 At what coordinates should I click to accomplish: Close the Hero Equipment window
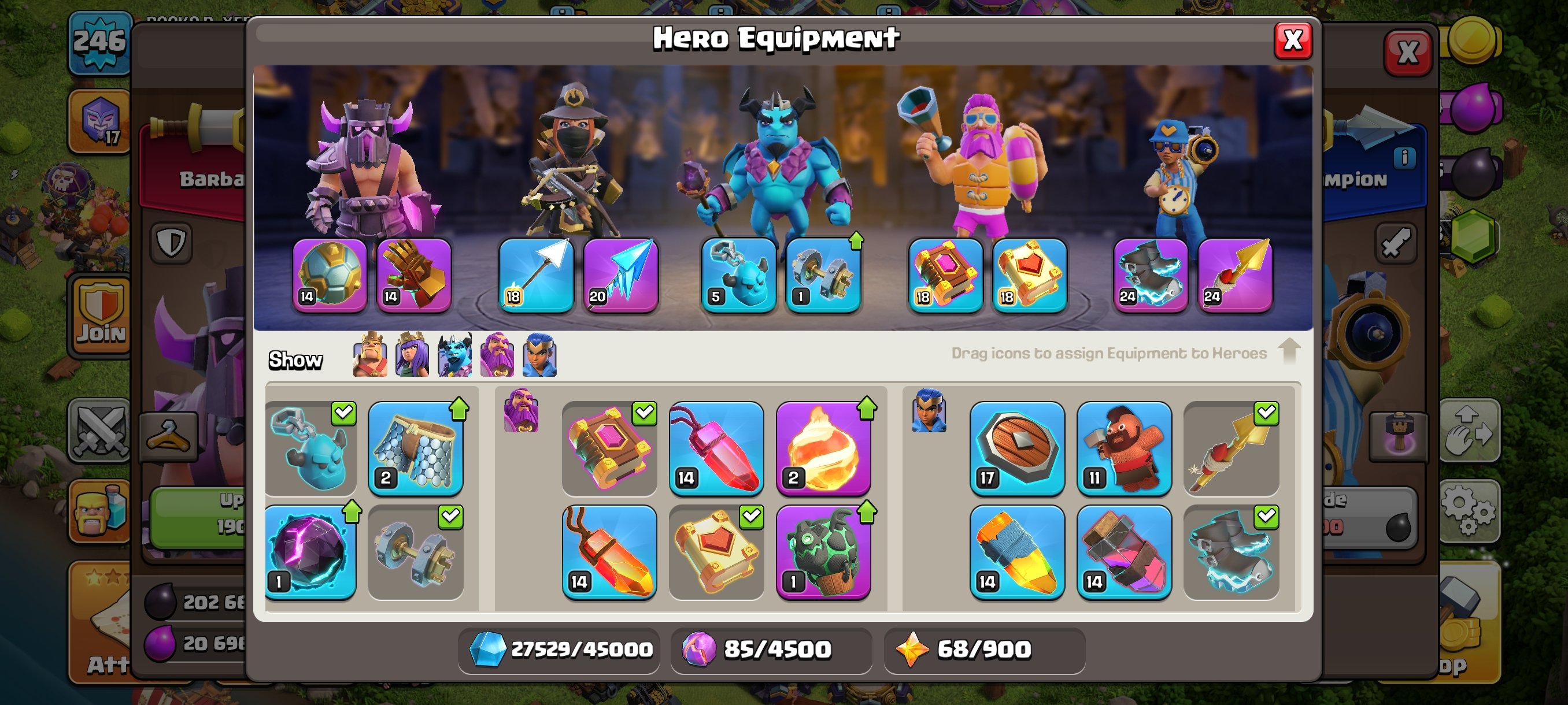tap(1293, 41)
